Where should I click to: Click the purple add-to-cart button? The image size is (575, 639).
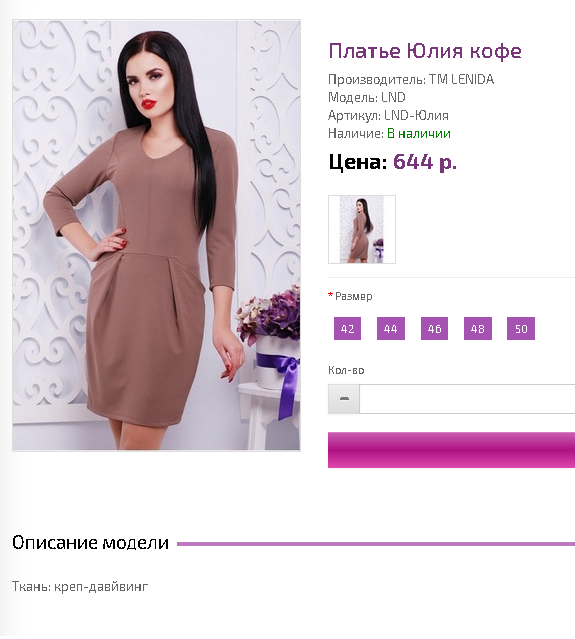452,450
